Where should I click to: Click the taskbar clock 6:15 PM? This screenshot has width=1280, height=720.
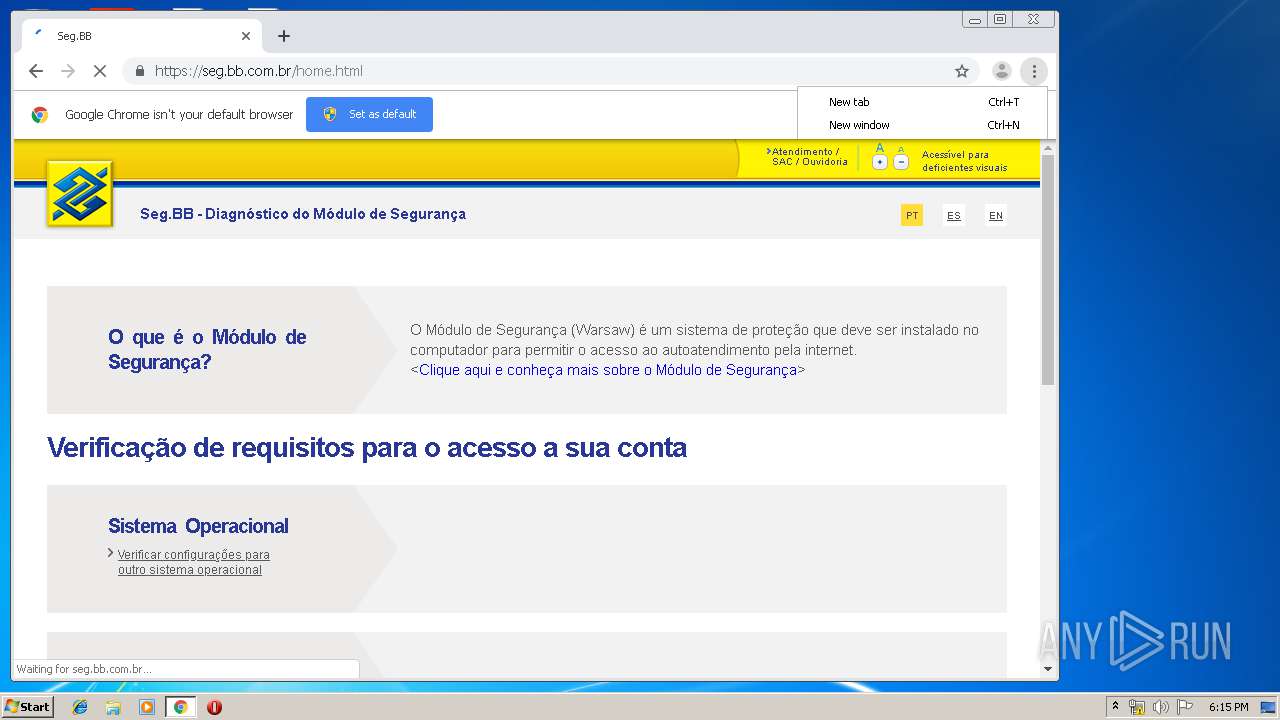1228,707
